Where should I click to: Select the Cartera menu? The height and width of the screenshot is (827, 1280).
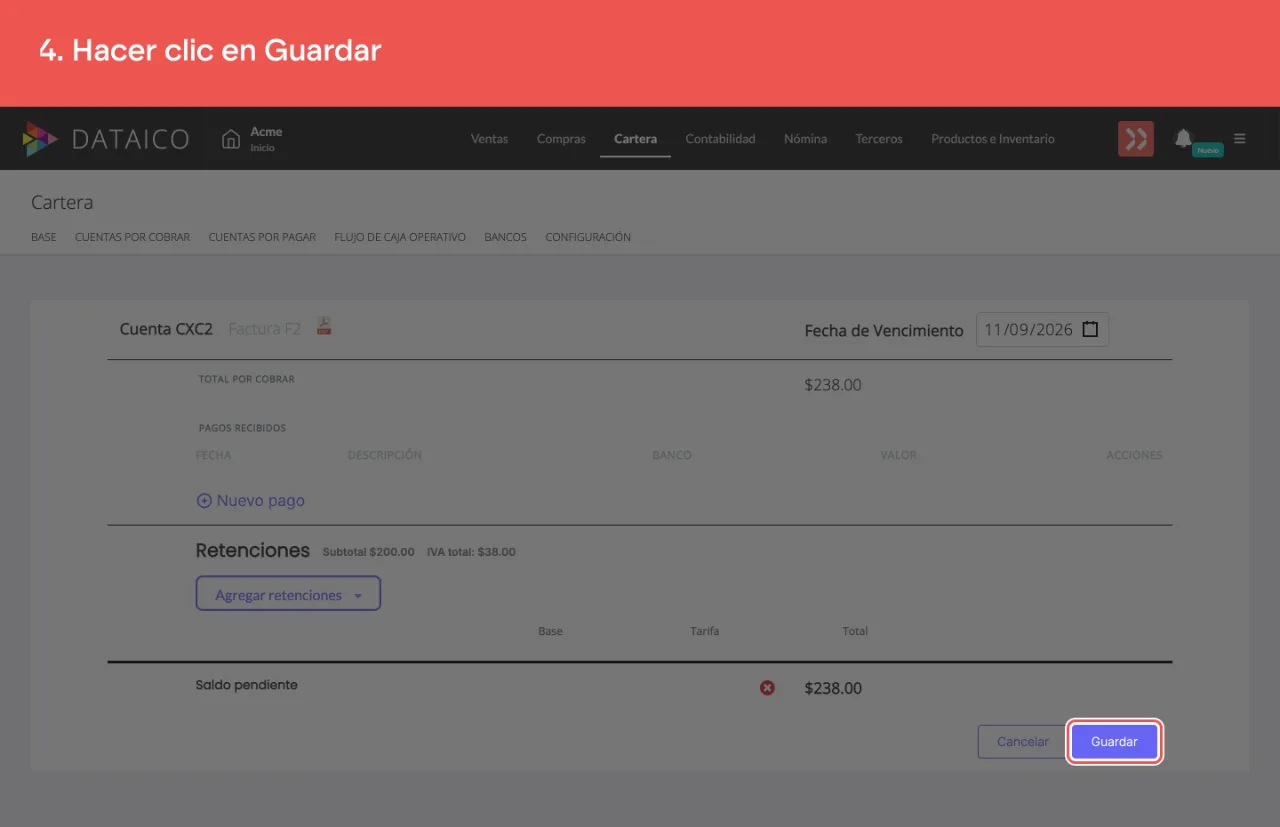pos(635,139)
